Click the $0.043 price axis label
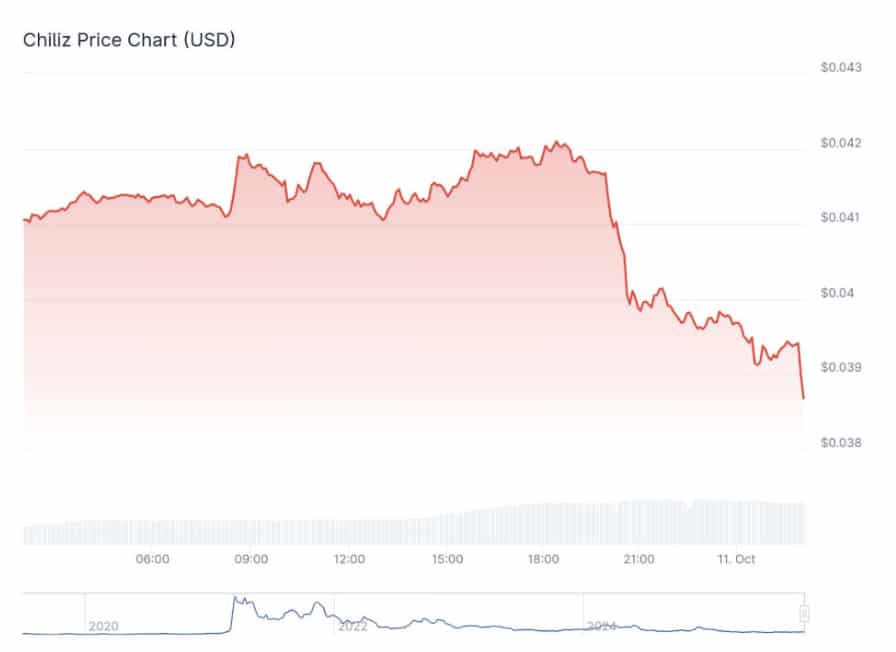This screenshot has height=652, width=896. pos(840,68)
